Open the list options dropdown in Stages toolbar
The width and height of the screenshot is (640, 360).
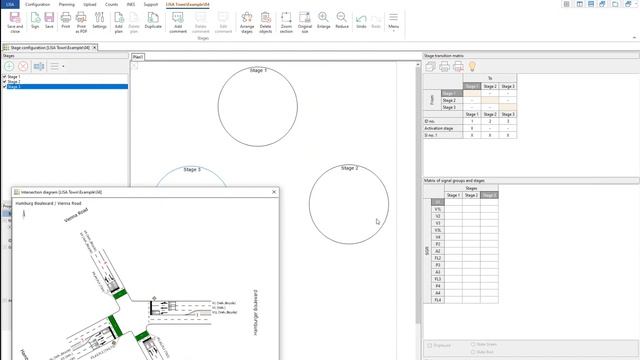click(57, 66)
